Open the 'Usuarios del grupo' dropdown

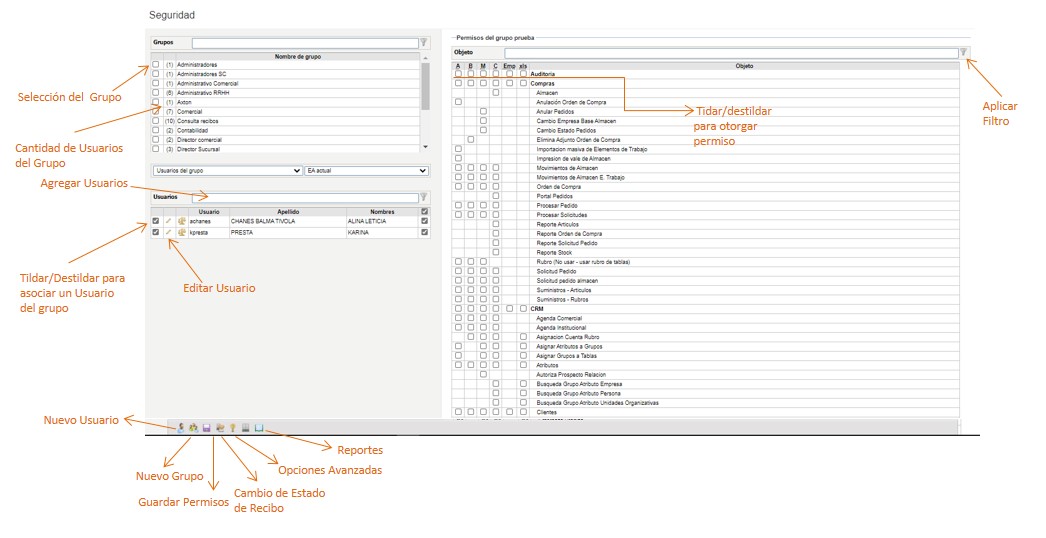(x=227, y=171)
